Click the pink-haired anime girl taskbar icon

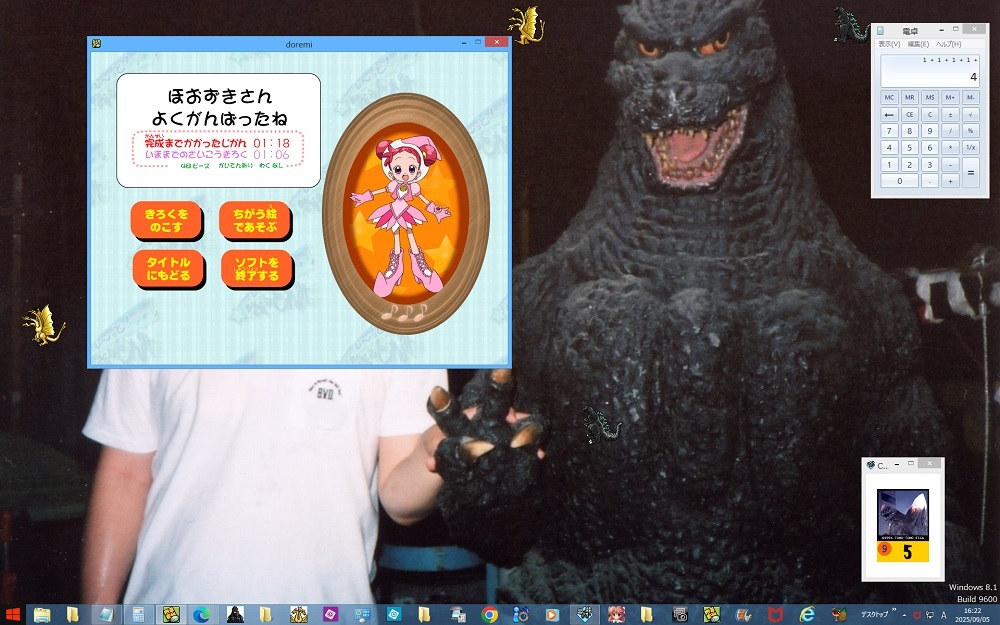pyautogui.click(x=615, y=615)
